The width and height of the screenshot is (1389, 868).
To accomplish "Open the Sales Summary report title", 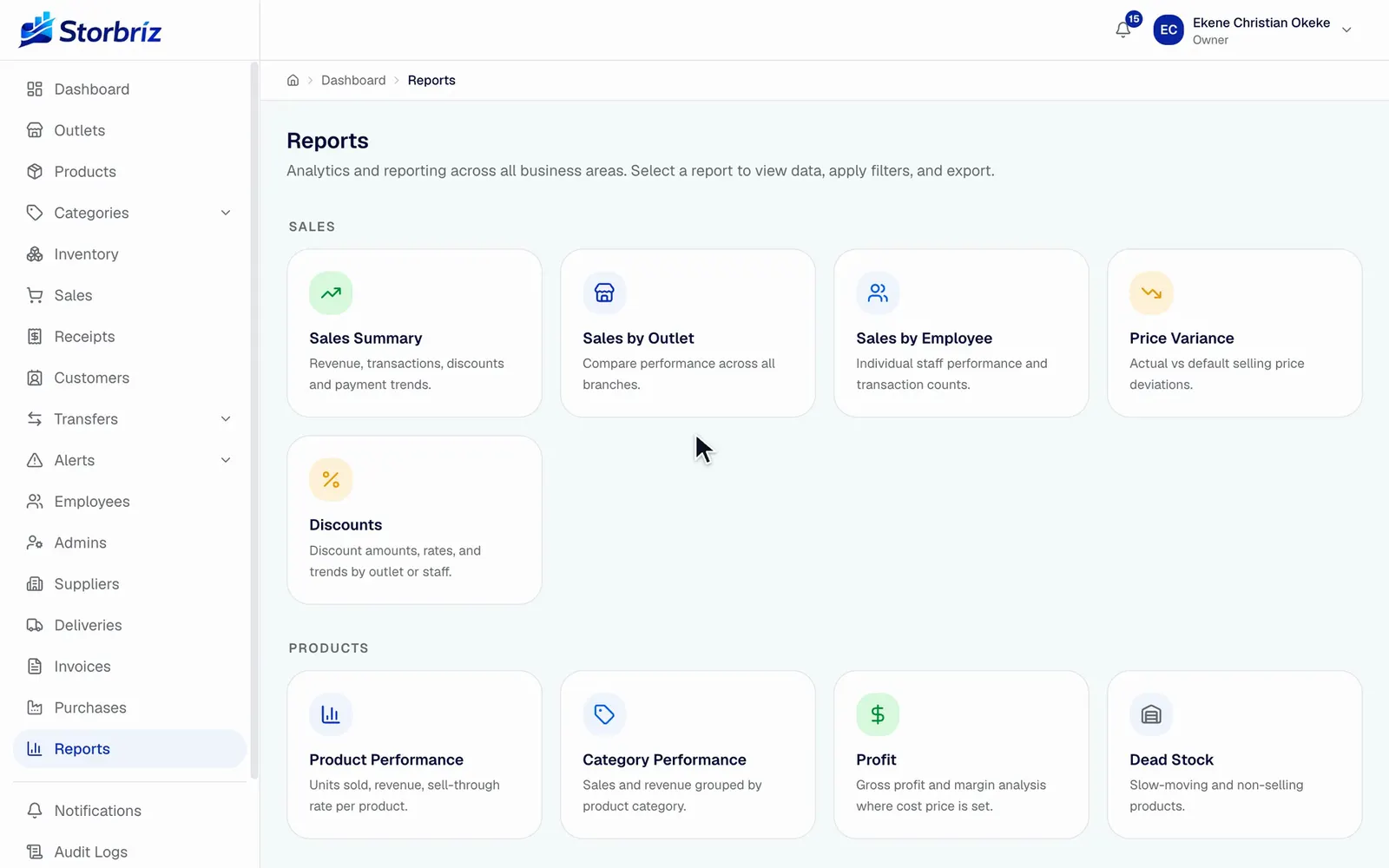I will [x=365, y=339].
